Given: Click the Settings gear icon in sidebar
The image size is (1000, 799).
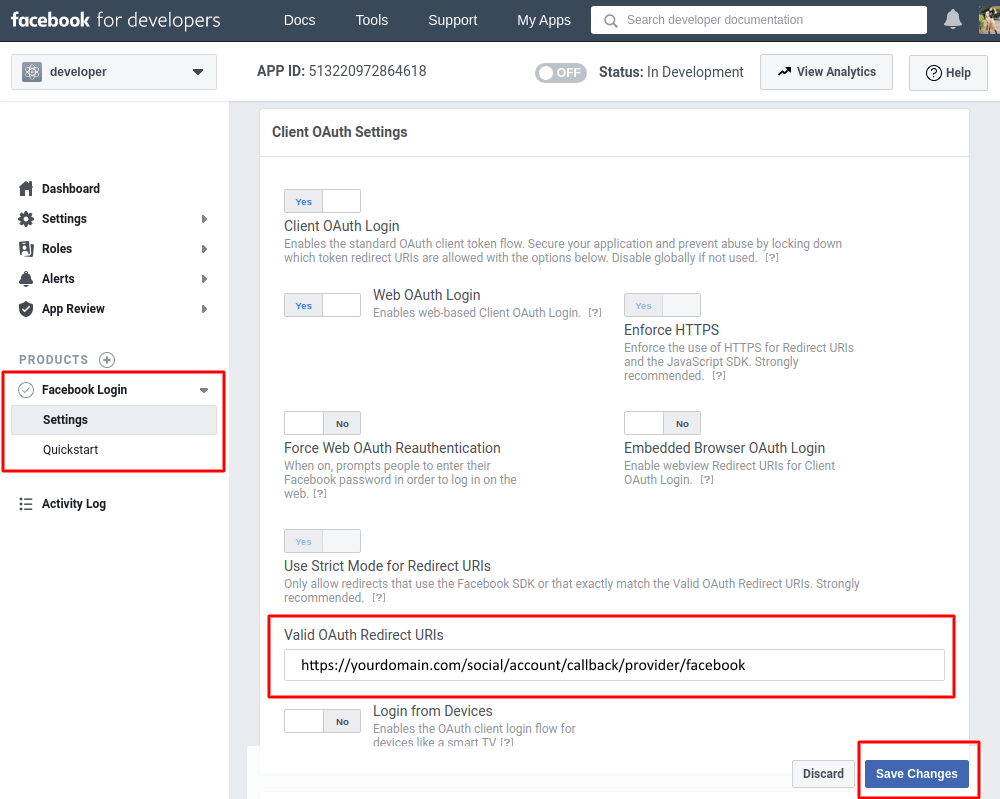Looking at the screenshot, I should pyautogui.click(x=26, y=219).
